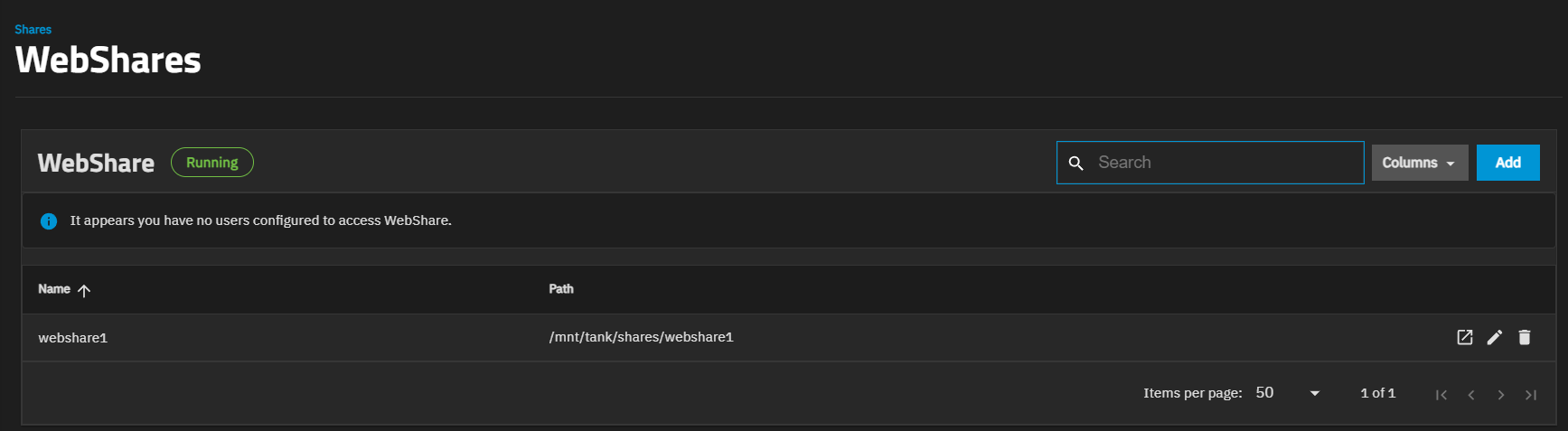Viewport: 1568px width, 431px height.
Task: Toggle ascending sort arrow on Name column
Action: coord(84,290)
